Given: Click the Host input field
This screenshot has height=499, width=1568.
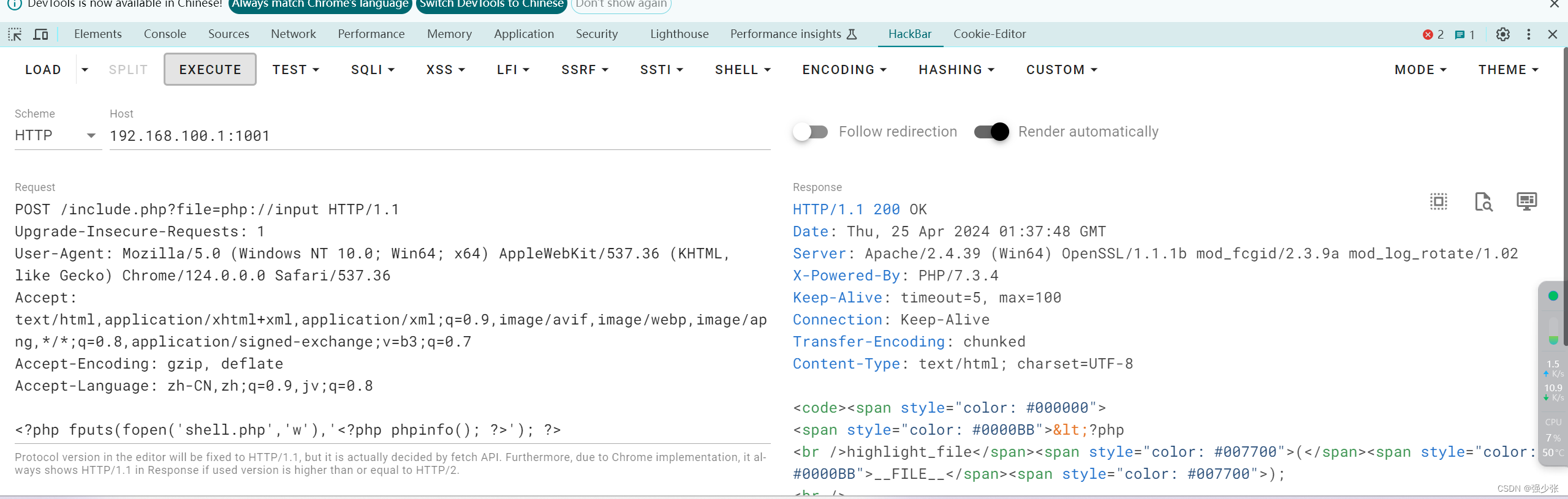Looking at the screenshot, I should 440,136.
